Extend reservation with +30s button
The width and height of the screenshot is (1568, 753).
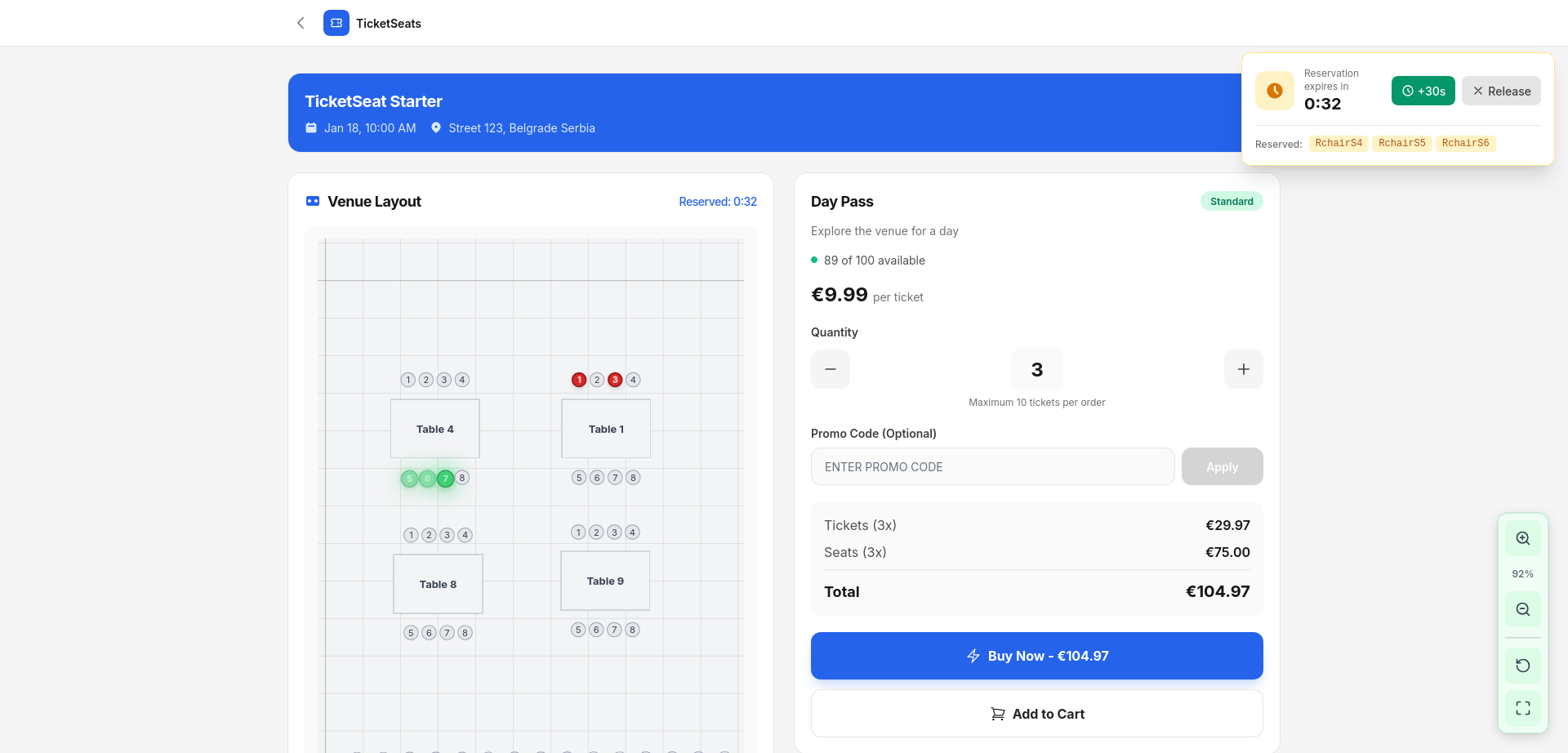click(x=1423, y=91)
